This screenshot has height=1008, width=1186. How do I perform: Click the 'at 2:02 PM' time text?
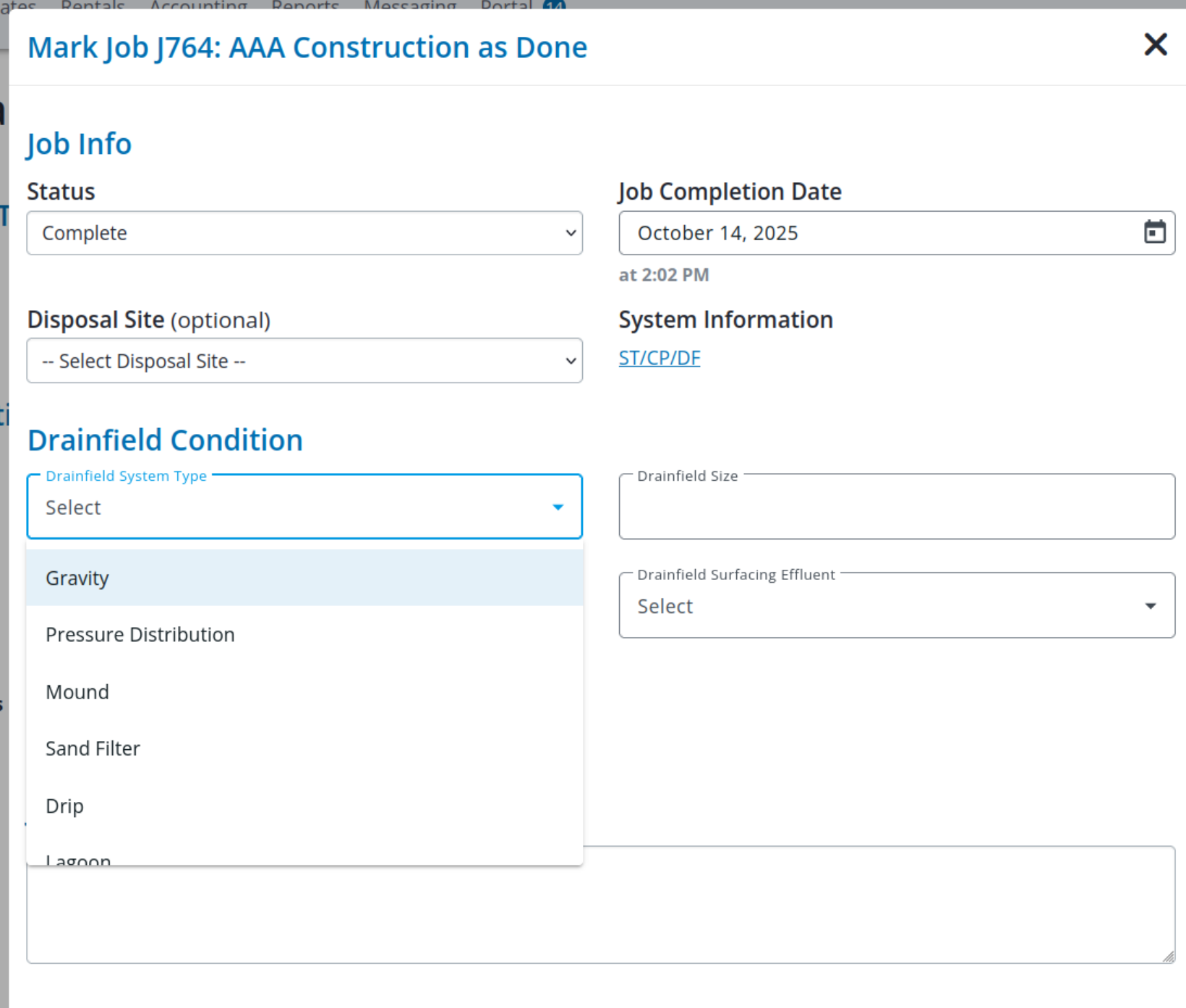[x=664, y=275]
